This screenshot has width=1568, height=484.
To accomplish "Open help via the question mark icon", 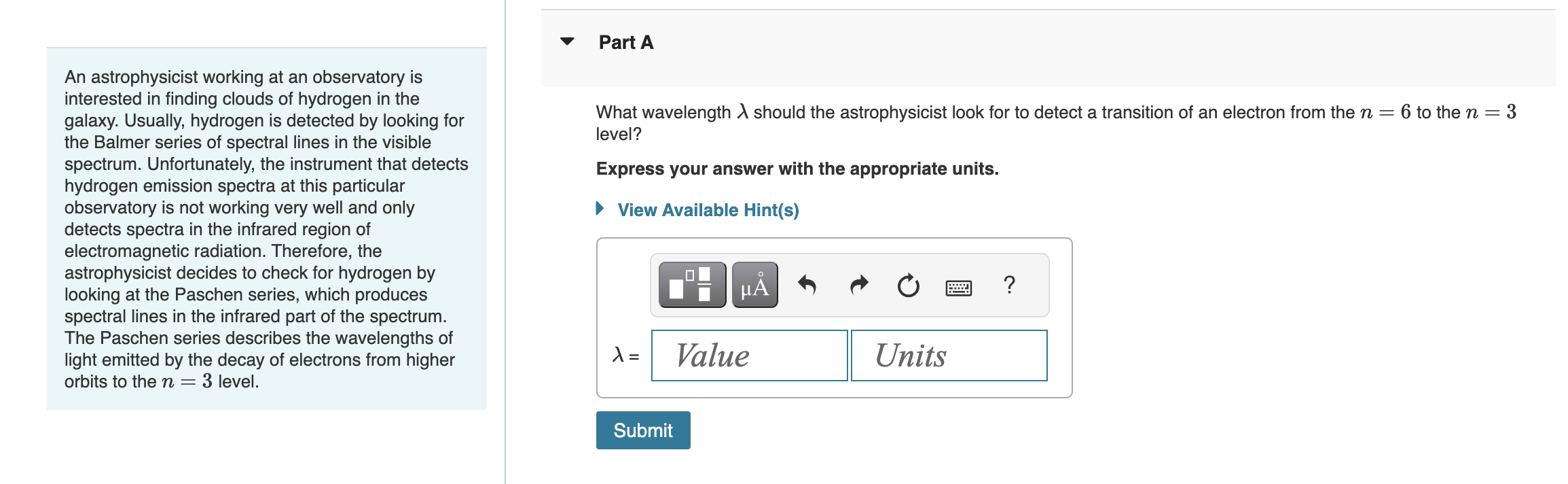I will click(x=1008, y=286).
